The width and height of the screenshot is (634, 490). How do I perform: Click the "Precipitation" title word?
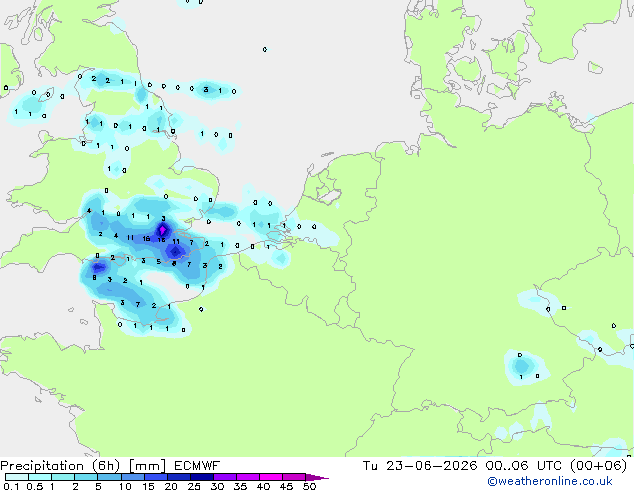tap(42, 466)
